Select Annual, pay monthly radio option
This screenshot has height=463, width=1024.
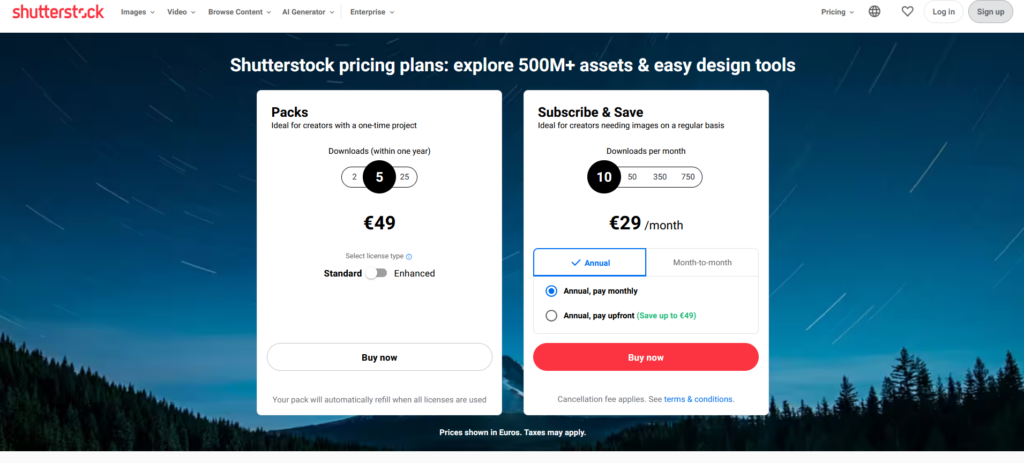(551, 291)
